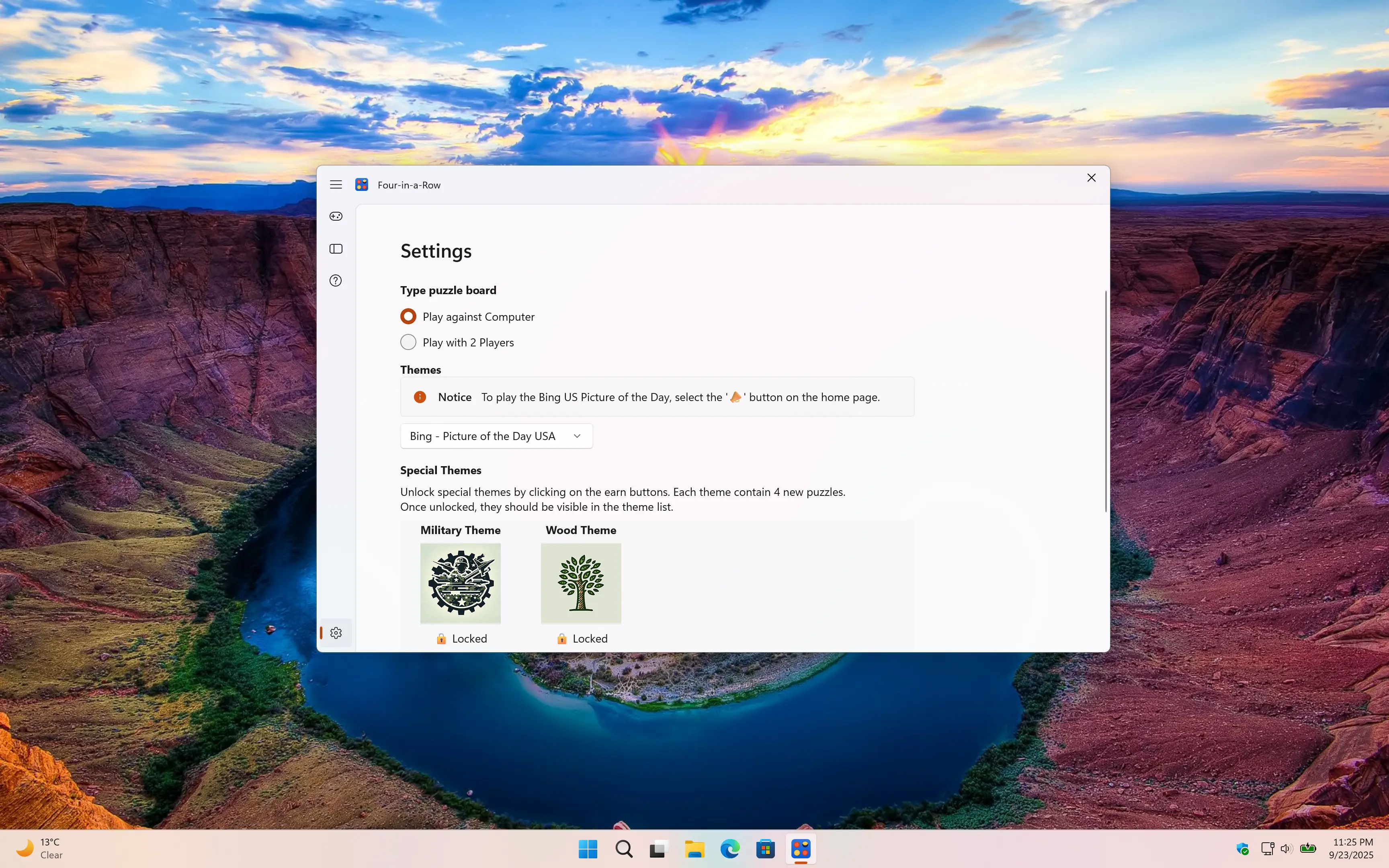The height and width of the screenshot is (868, 1389).
Task: Click the orange Notice info icon
Action: 420,397
